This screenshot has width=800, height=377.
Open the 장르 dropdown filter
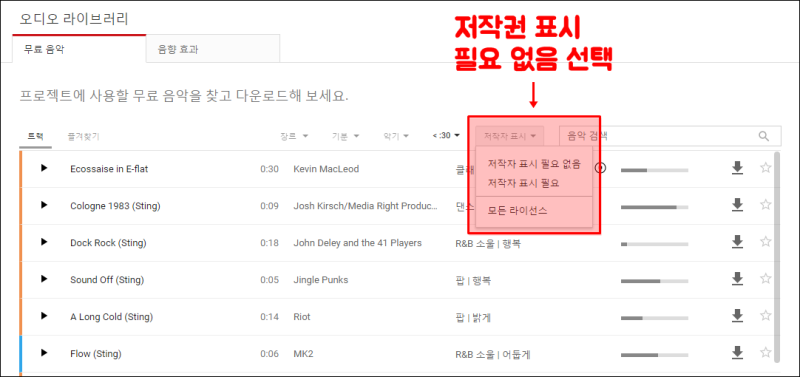point(294,136)
